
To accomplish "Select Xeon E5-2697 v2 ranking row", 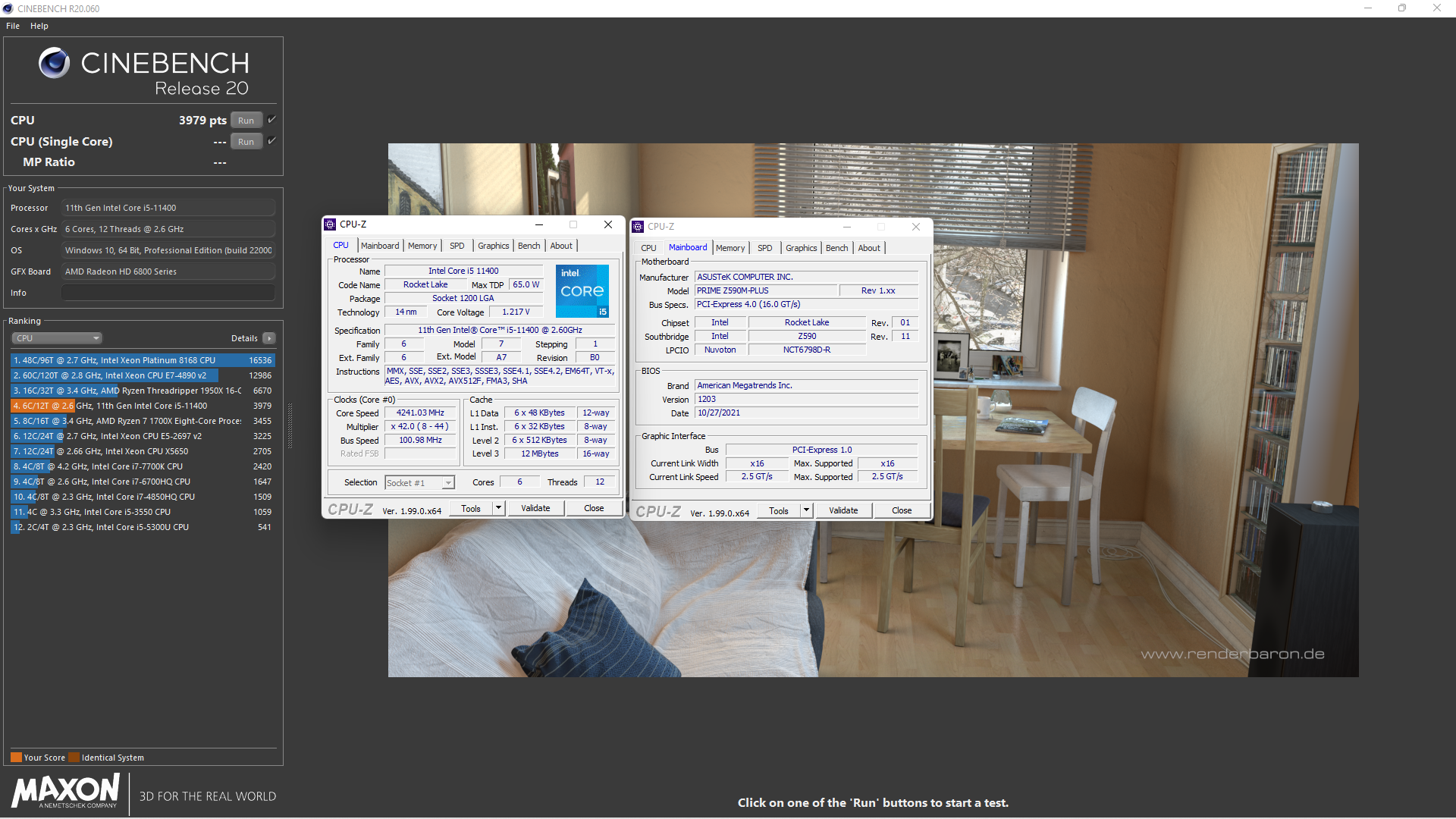I will 143,436.
